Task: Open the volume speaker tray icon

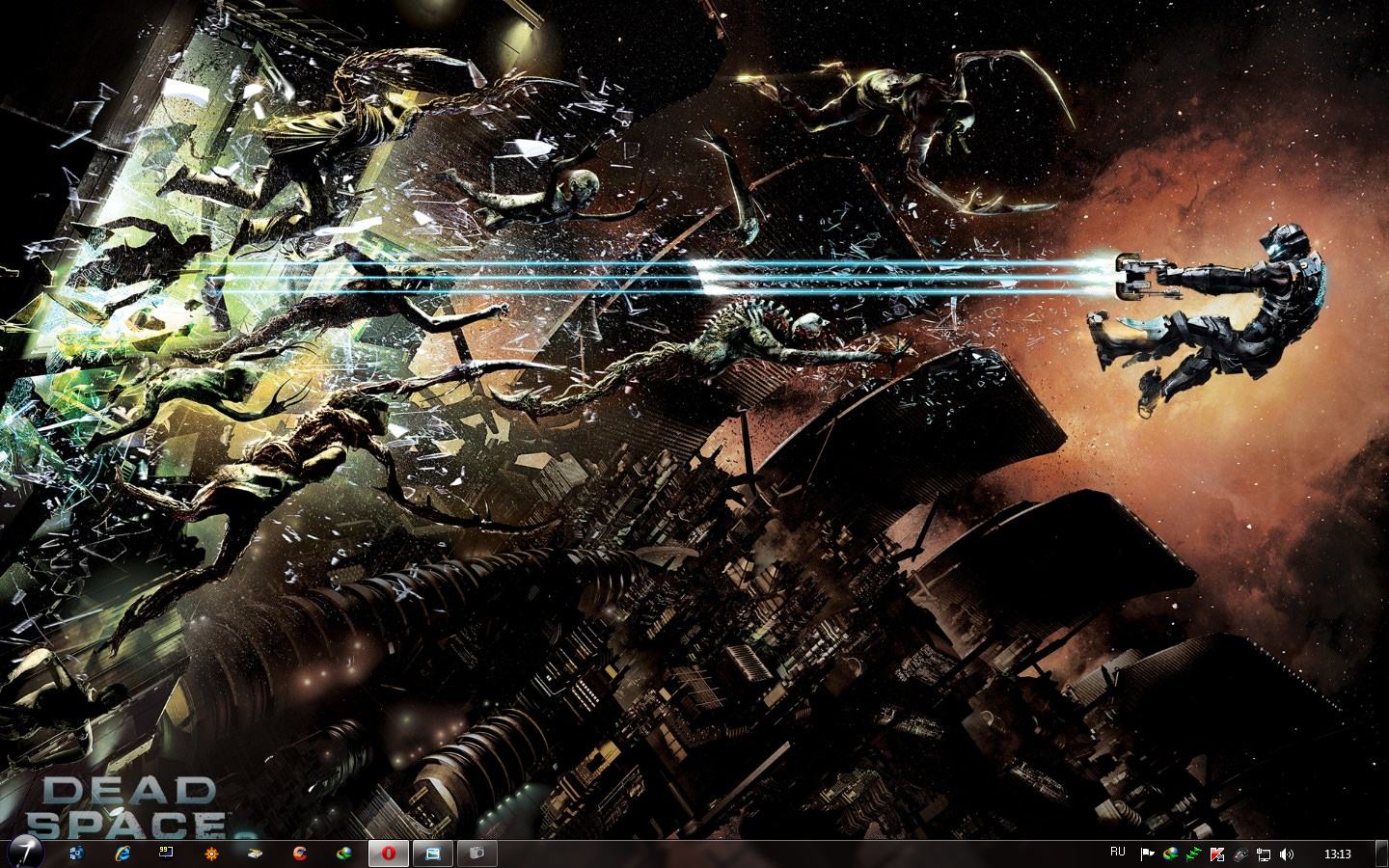Action: click(1287, 854)
